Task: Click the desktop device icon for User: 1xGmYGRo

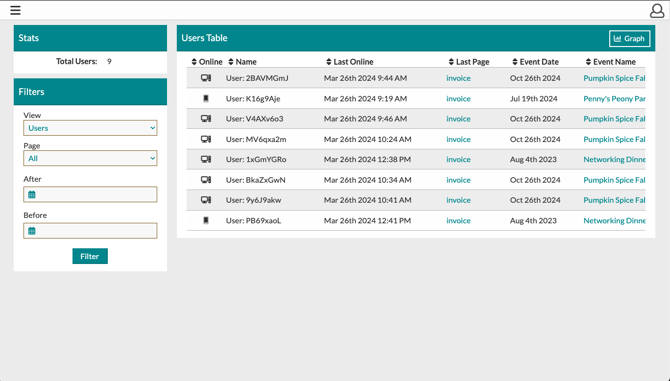Action: [206, 159]
